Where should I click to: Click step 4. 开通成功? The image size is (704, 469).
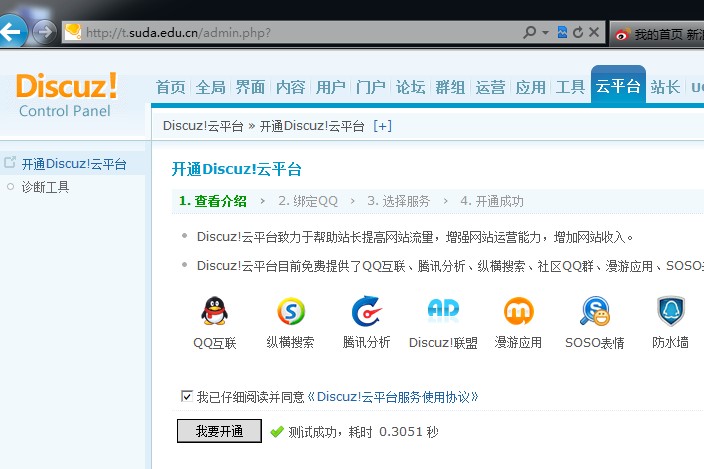pos(492,201)
